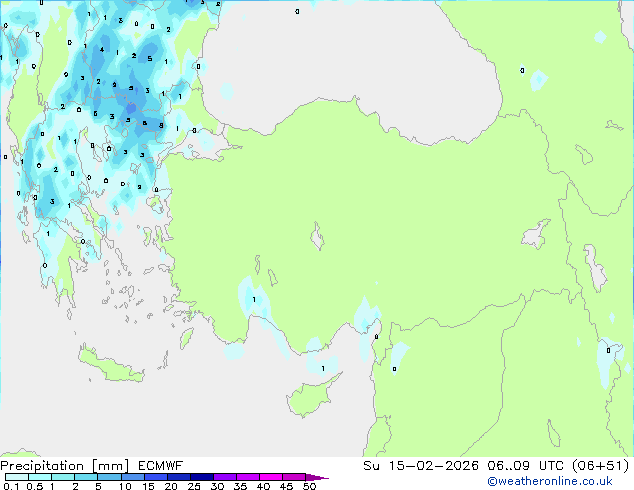The image size is (634, 490).
Task: Click the 30 to 35 mm purple swatch
Action: click(225, 477)
